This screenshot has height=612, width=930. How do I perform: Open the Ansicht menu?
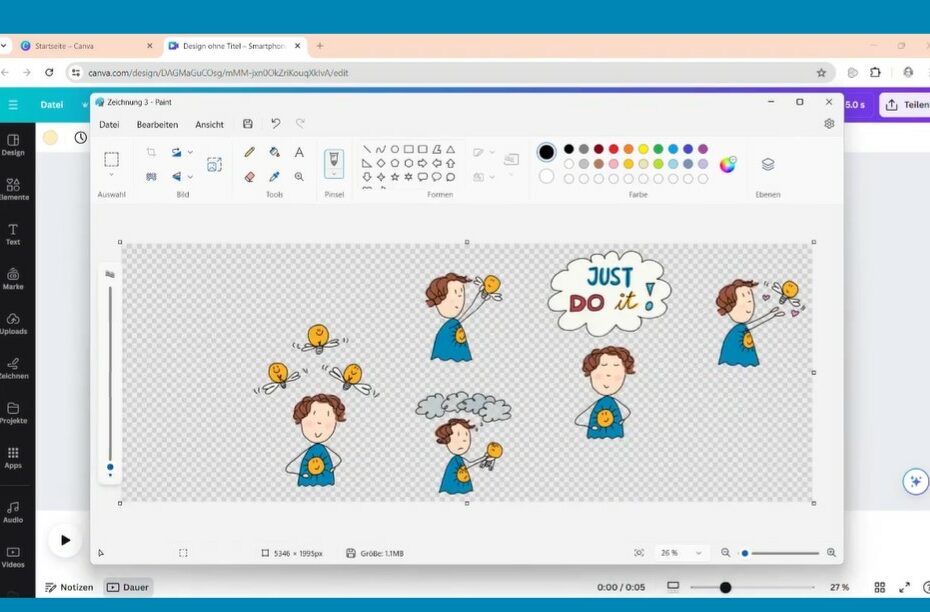209,124
